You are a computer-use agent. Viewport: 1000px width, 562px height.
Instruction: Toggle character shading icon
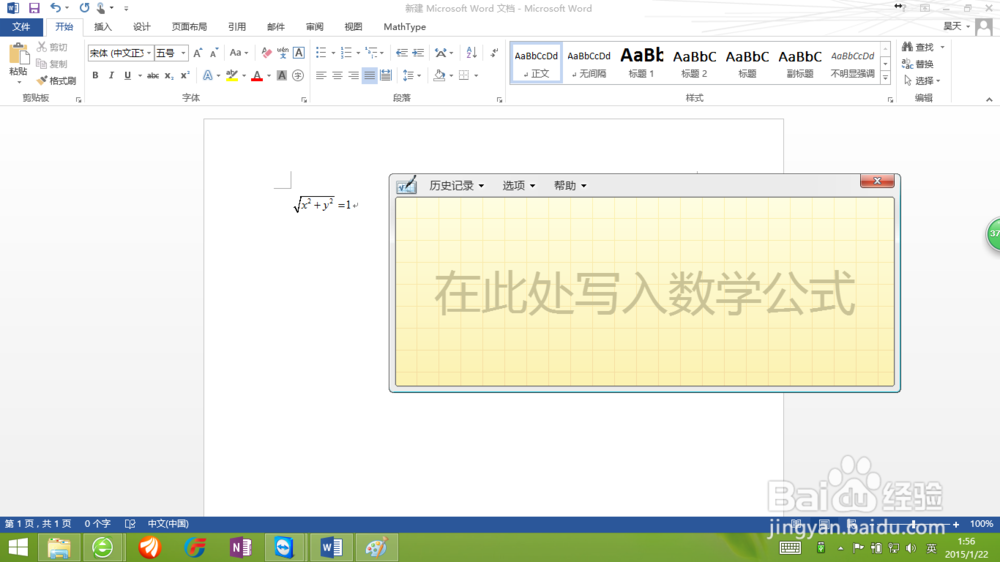pos(281,75)
